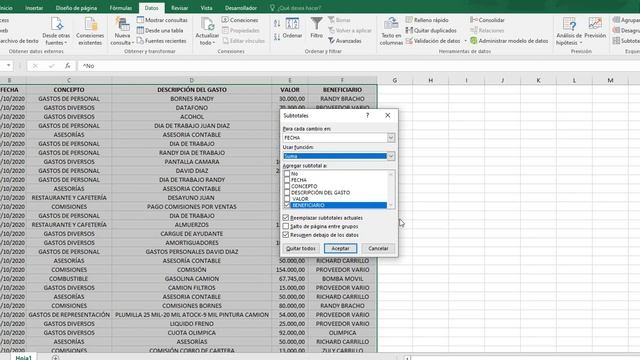The height and width of the screenshot is (360, 640).
Task: Switch to Vista tab
Action: 207,8
